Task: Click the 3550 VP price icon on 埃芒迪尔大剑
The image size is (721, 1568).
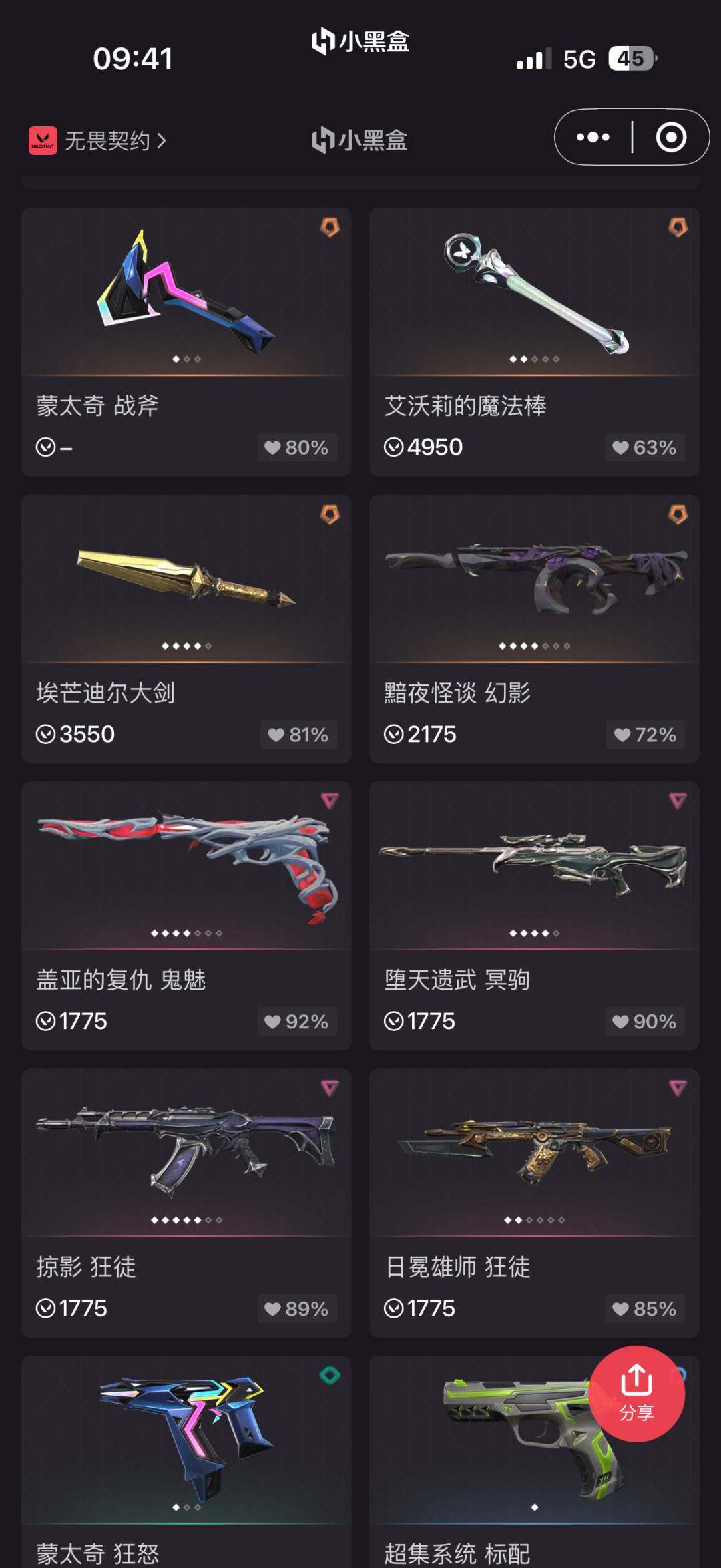Action: [x=45, y=735]
